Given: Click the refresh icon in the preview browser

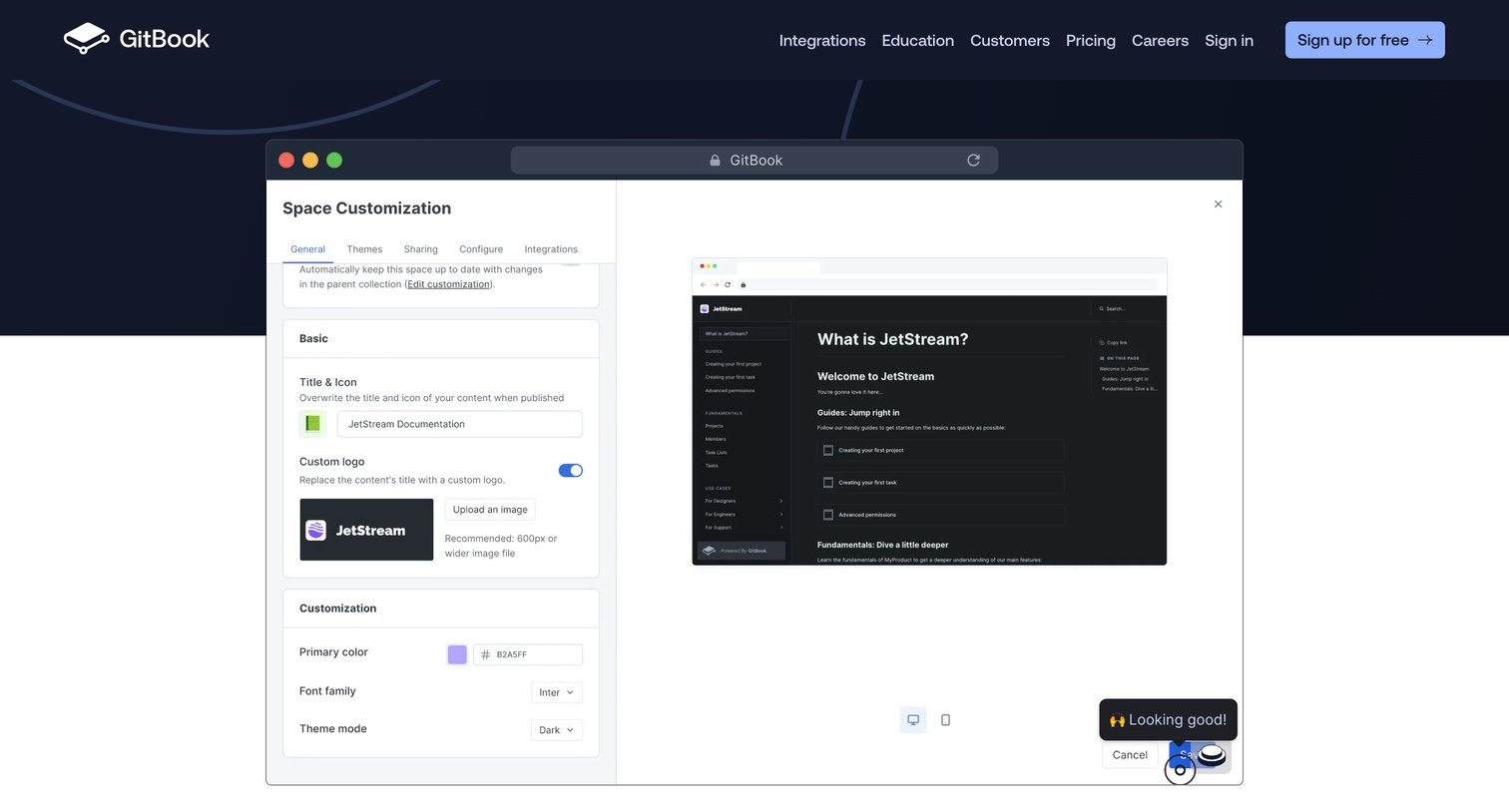Looking at the screenshot, I should pyautogui.click(x=728, y=284).
